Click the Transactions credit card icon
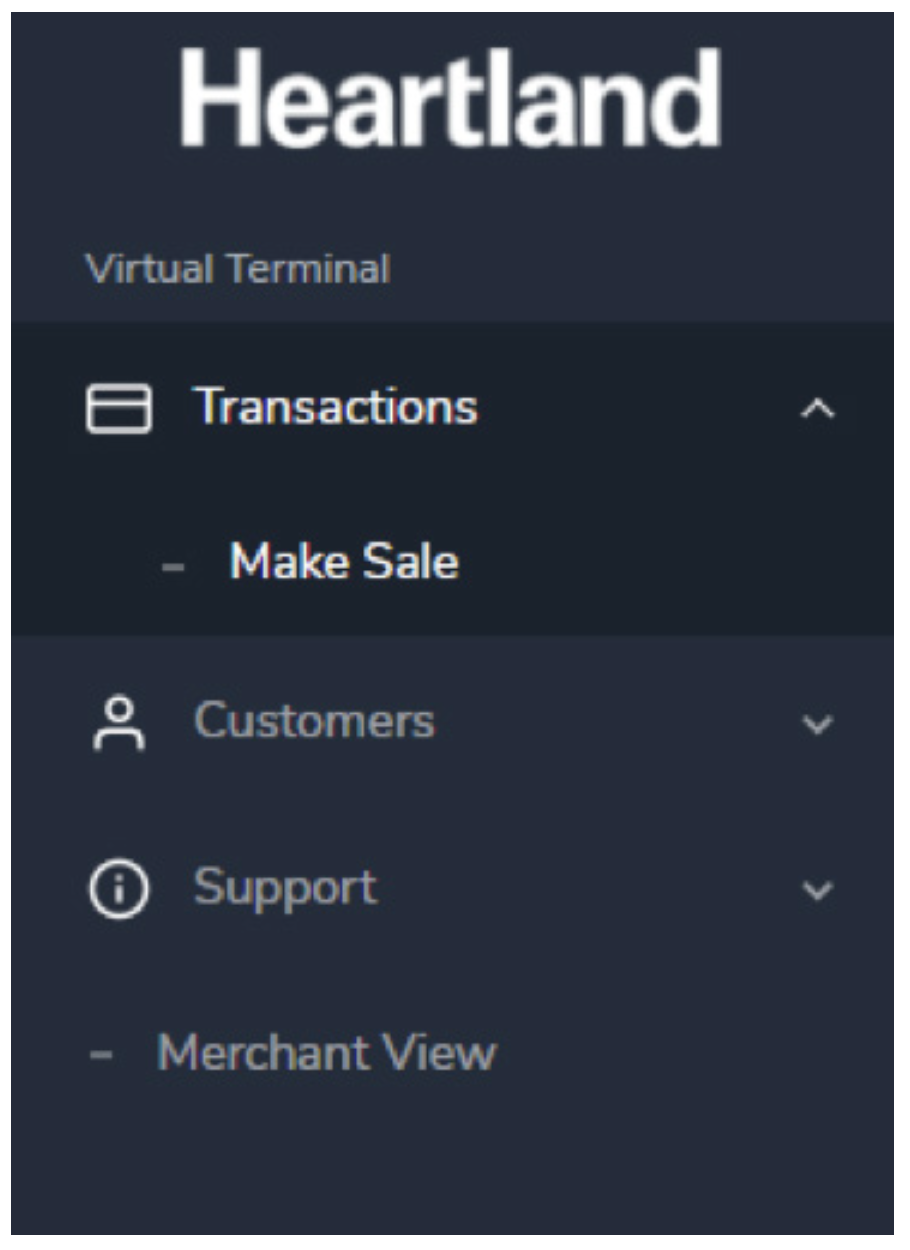The image size is (910, 1250). point(119,409)
